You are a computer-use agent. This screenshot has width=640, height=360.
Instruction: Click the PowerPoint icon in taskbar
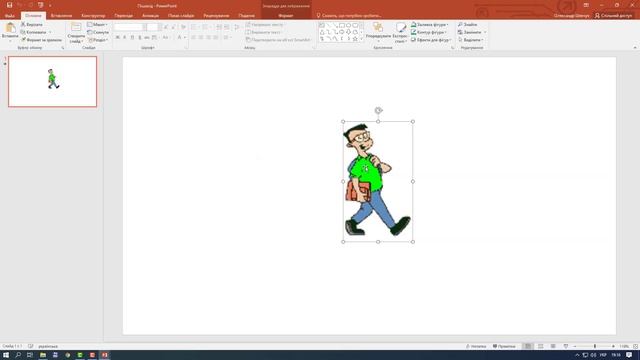[104, 355]
